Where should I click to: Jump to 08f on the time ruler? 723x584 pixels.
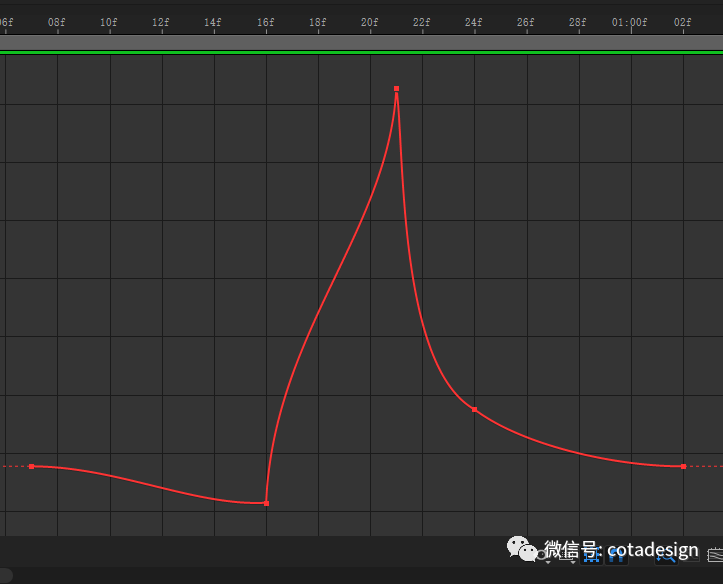[57, 22]
